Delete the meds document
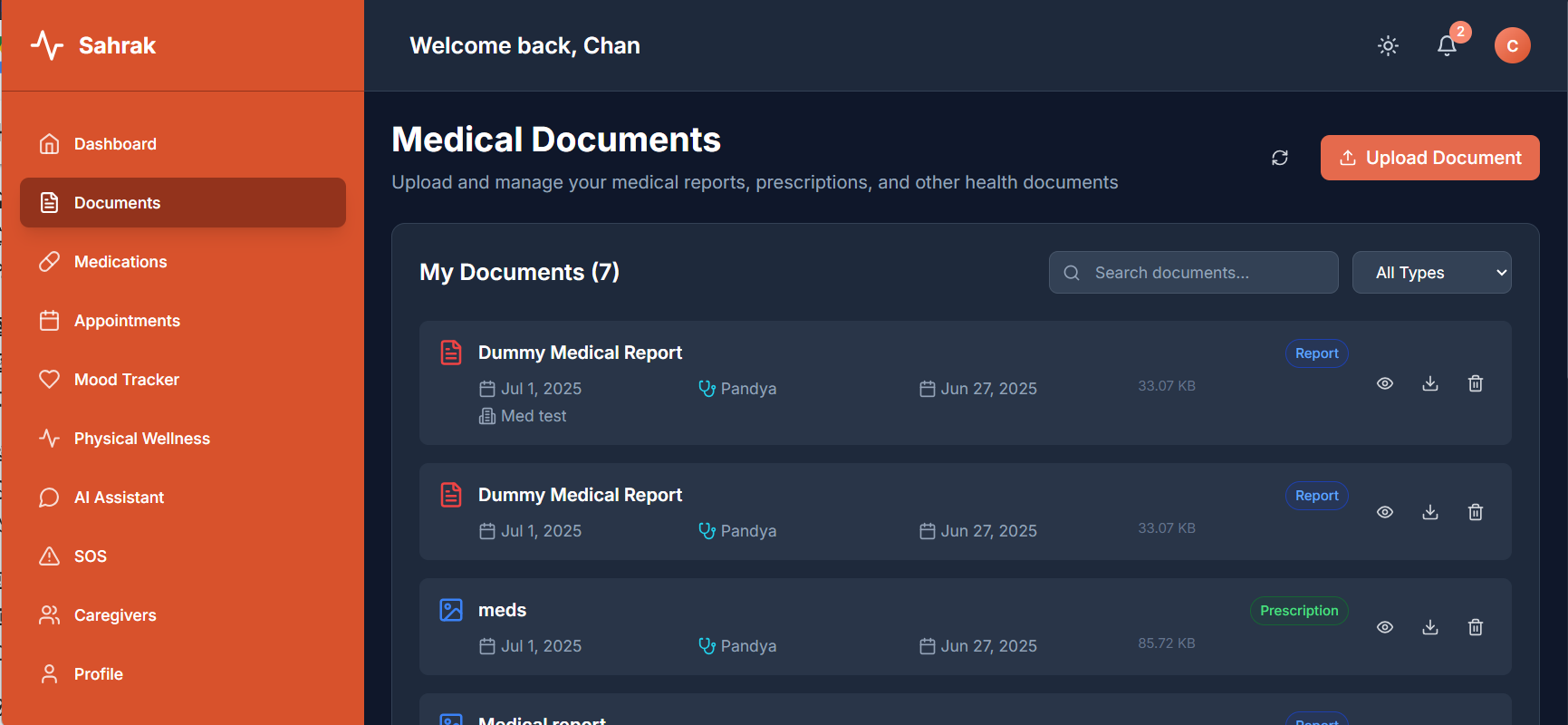This screenshot has height=725, width=1568. 1475,627
